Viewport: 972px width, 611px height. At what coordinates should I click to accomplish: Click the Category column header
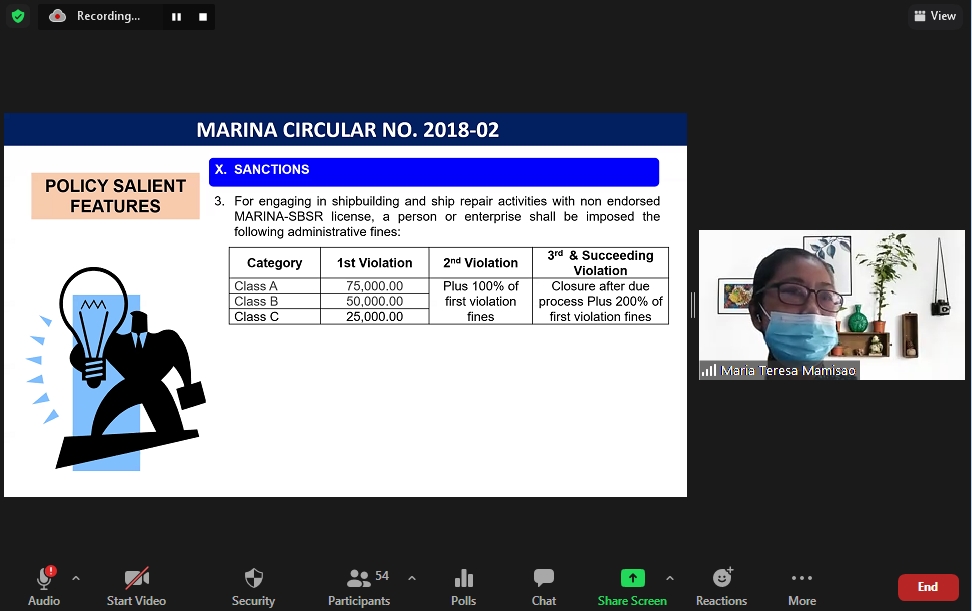(x=275, y=263)
